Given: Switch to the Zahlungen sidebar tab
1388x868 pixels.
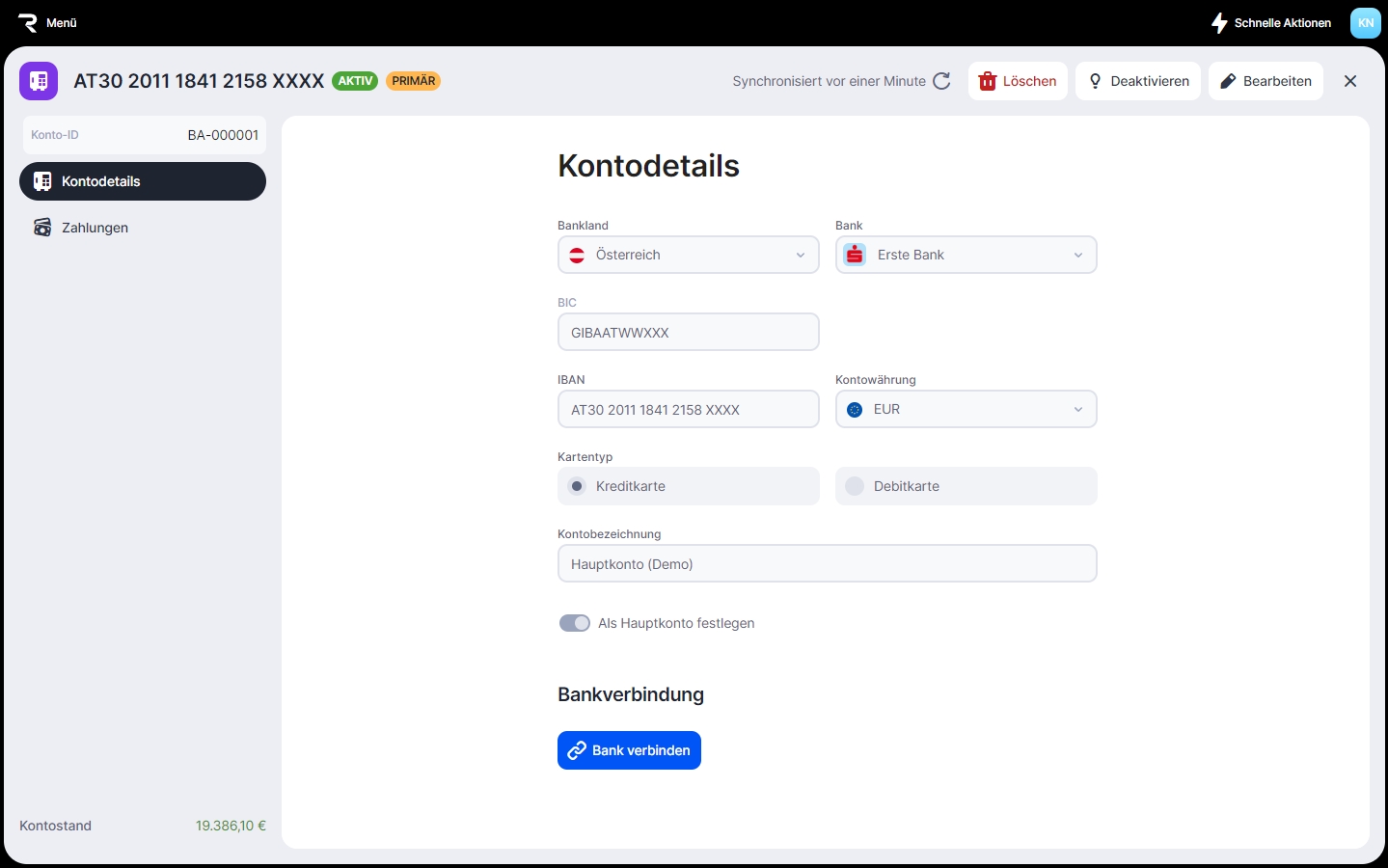Looking at the screenshot, I should 95,228.
